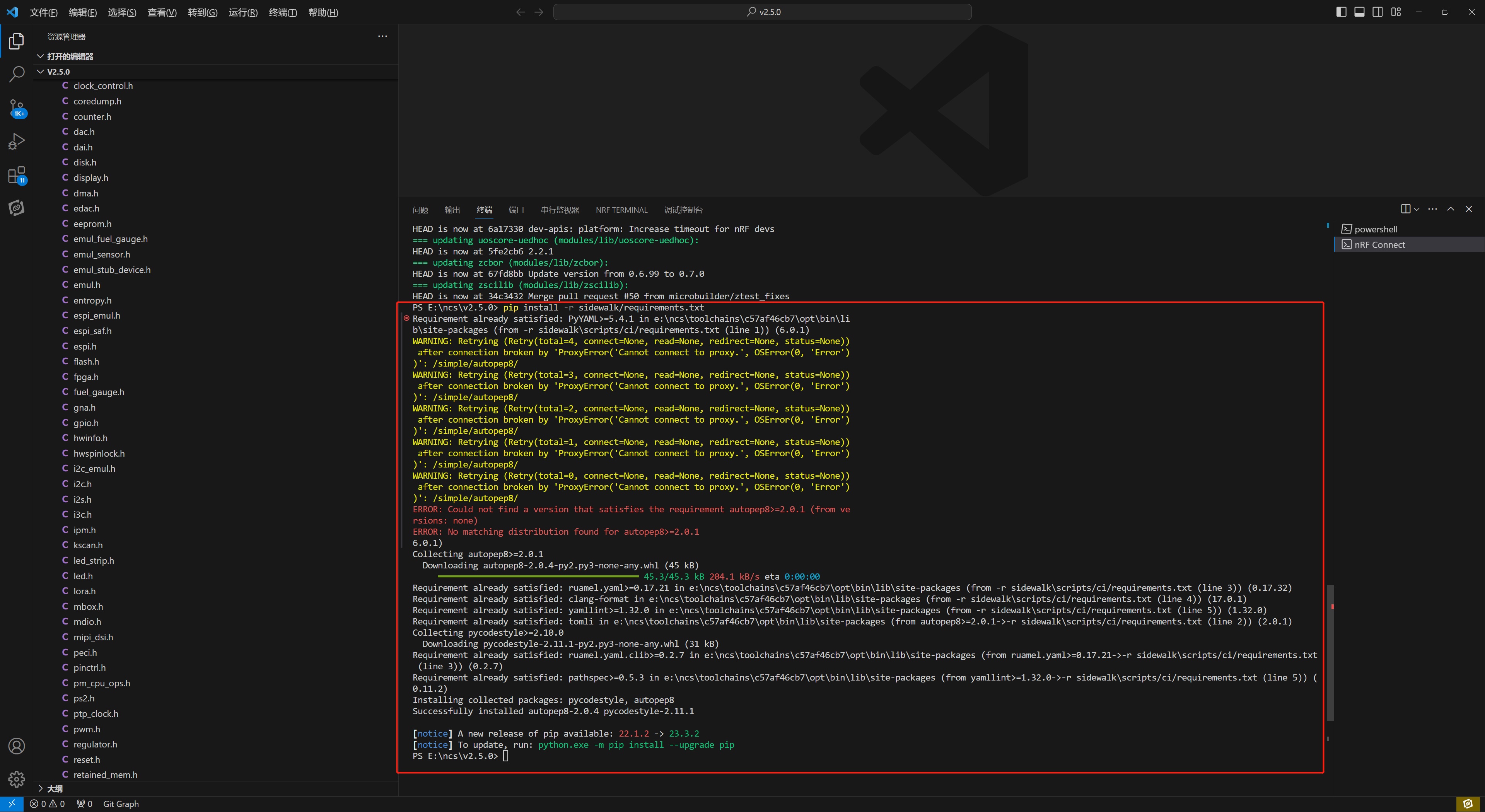Open terminal panel more actions ellipsis
Viewport: 1485px width, 812px height.
tap(1432, 209)
